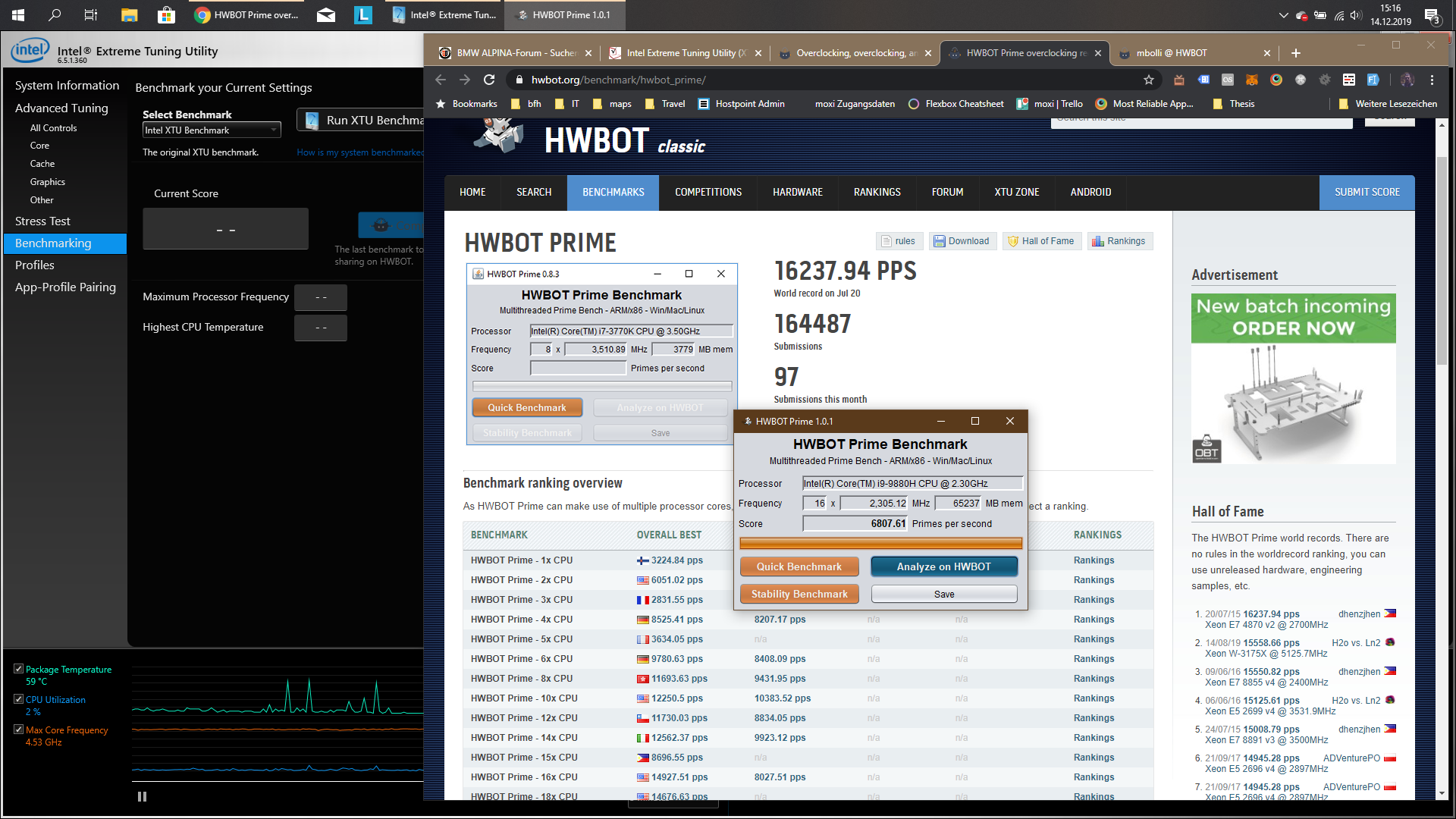Viewport: 1456px width, 819px height.
Task: Toggle Max Core Frequency checkbox
Action: (18, 730)
